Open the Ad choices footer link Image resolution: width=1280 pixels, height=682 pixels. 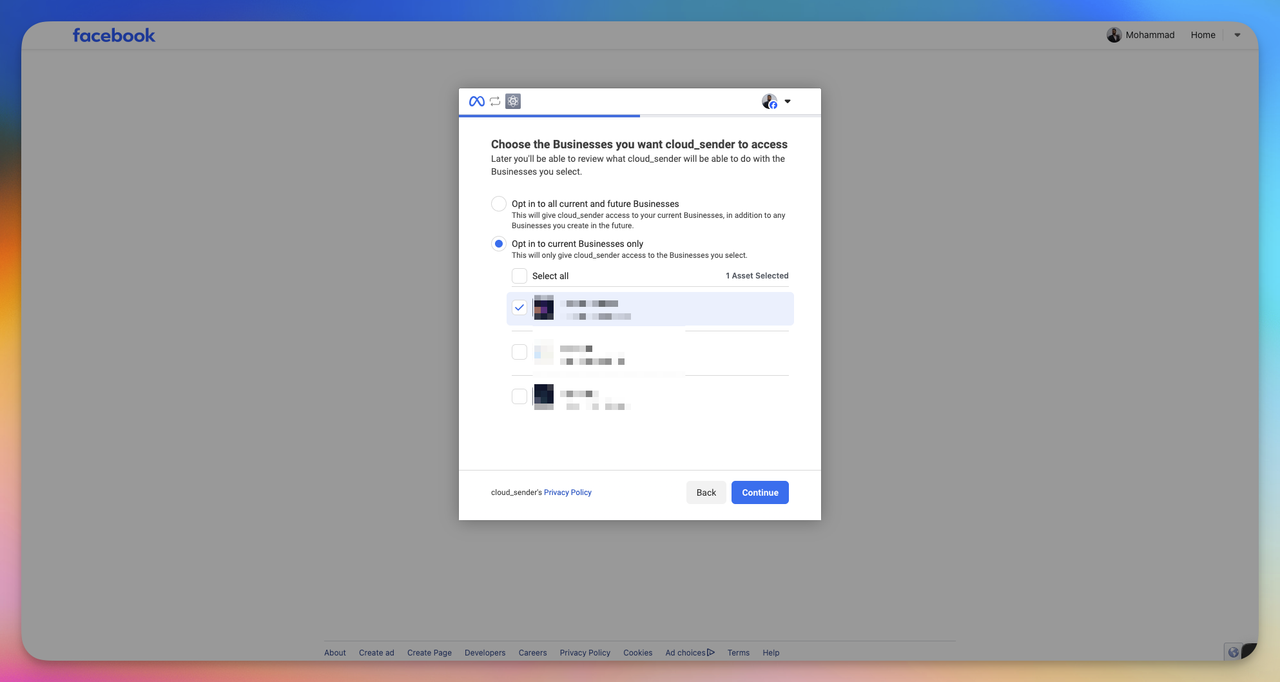coord(690,653)
